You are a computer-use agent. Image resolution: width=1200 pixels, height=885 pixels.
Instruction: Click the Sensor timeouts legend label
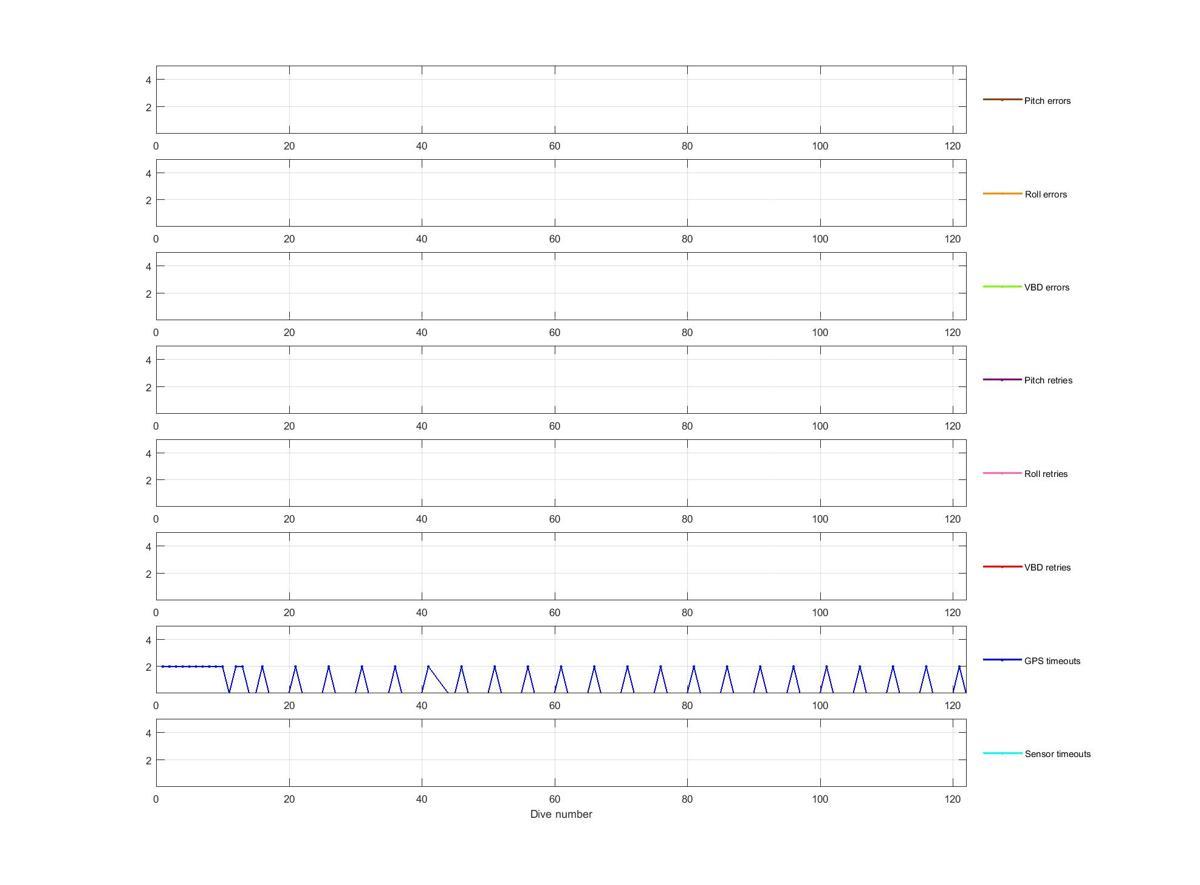(x=1058, y=754)
